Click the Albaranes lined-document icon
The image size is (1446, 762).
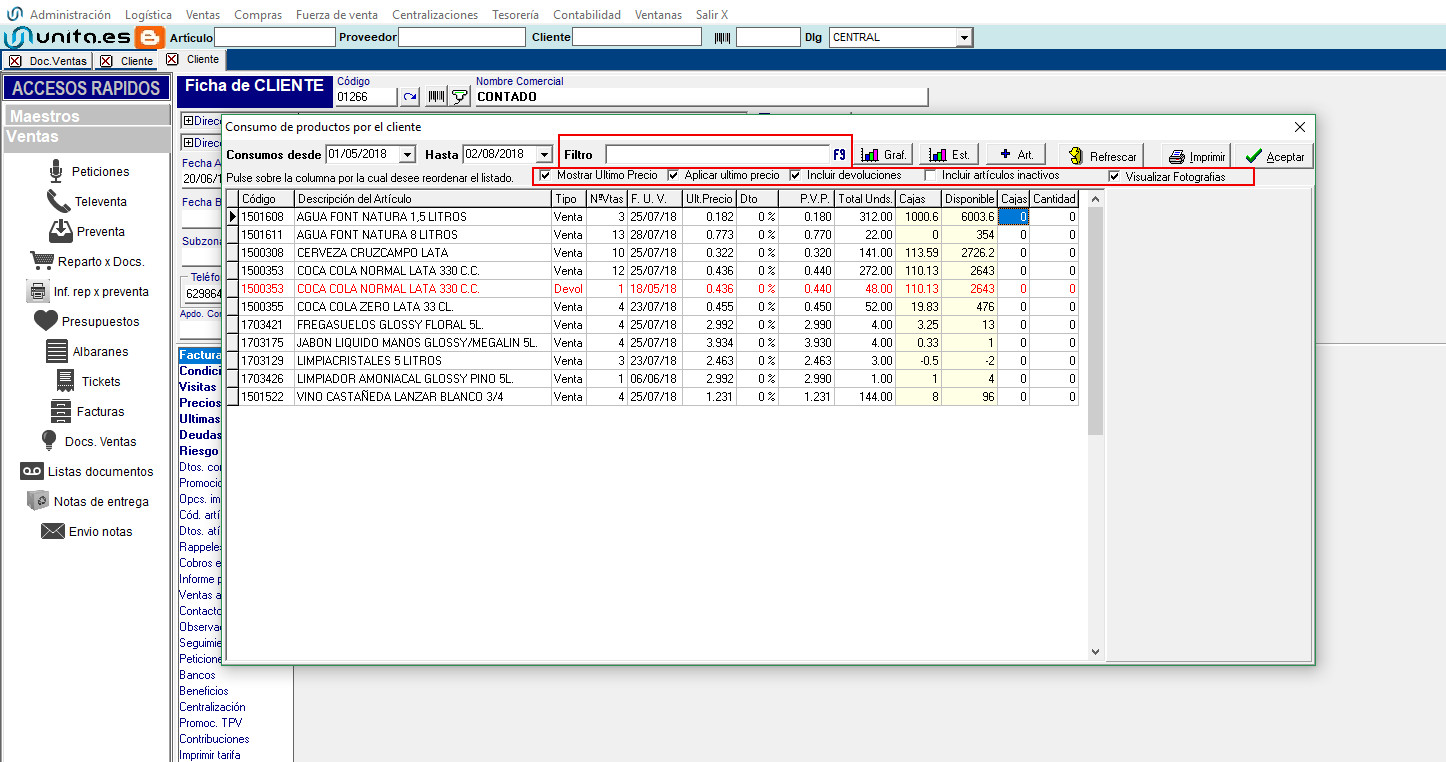pyautogui.click(x=56, y=351)
